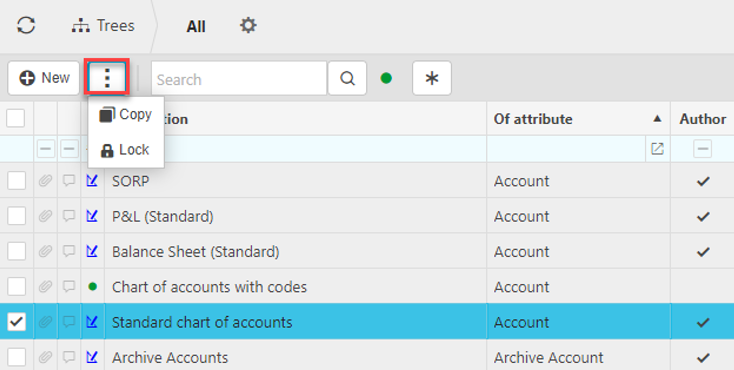This screenshot has height=370, width=734.
Task: Open the Trees view
Action: tap(103, 26)
